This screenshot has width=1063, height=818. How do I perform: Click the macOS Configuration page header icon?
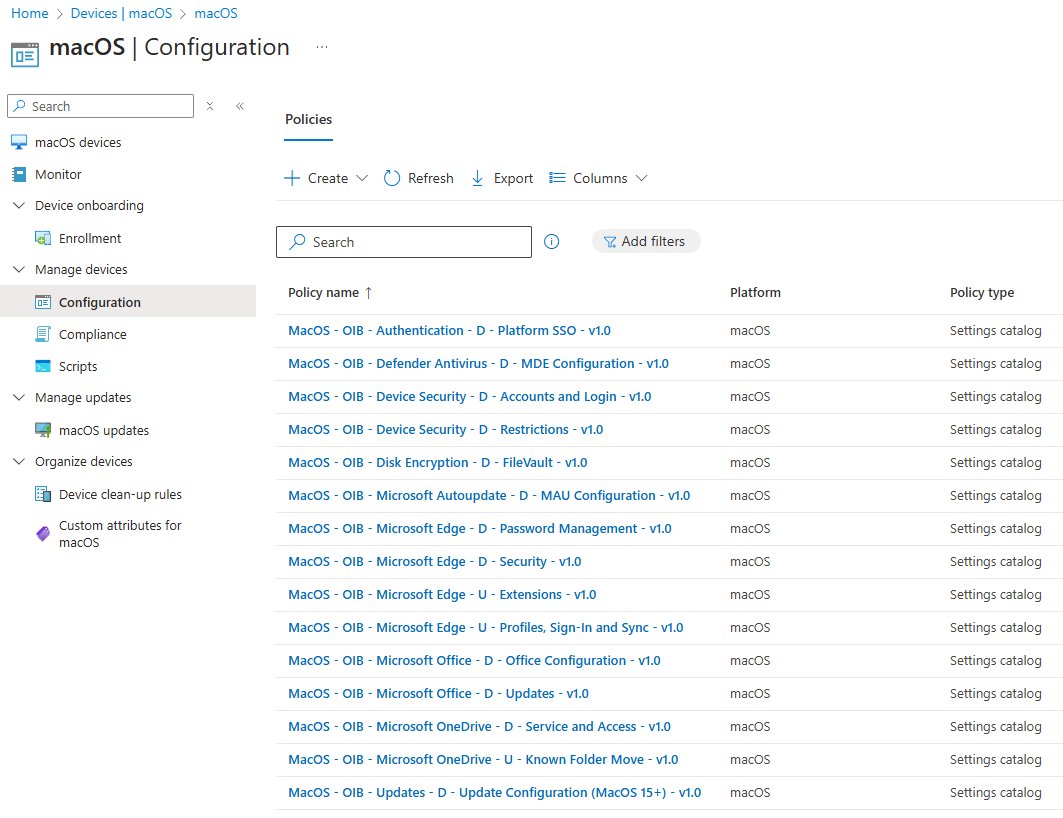pos(25,55)
